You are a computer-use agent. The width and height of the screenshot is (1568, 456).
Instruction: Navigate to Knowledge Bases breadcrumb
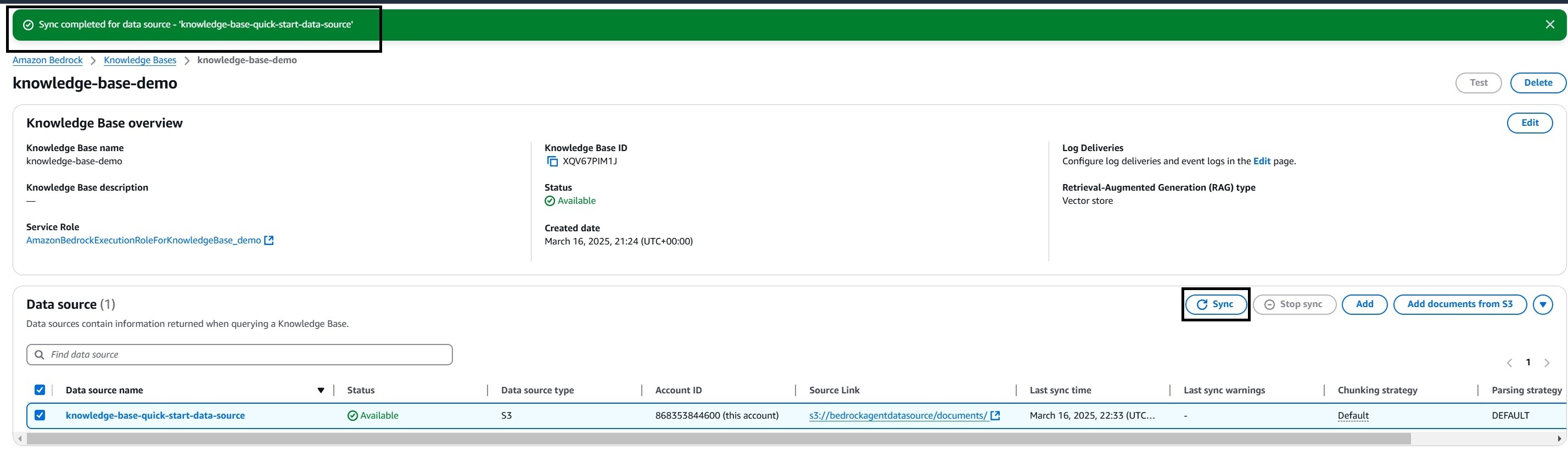(x=140, y=60)
